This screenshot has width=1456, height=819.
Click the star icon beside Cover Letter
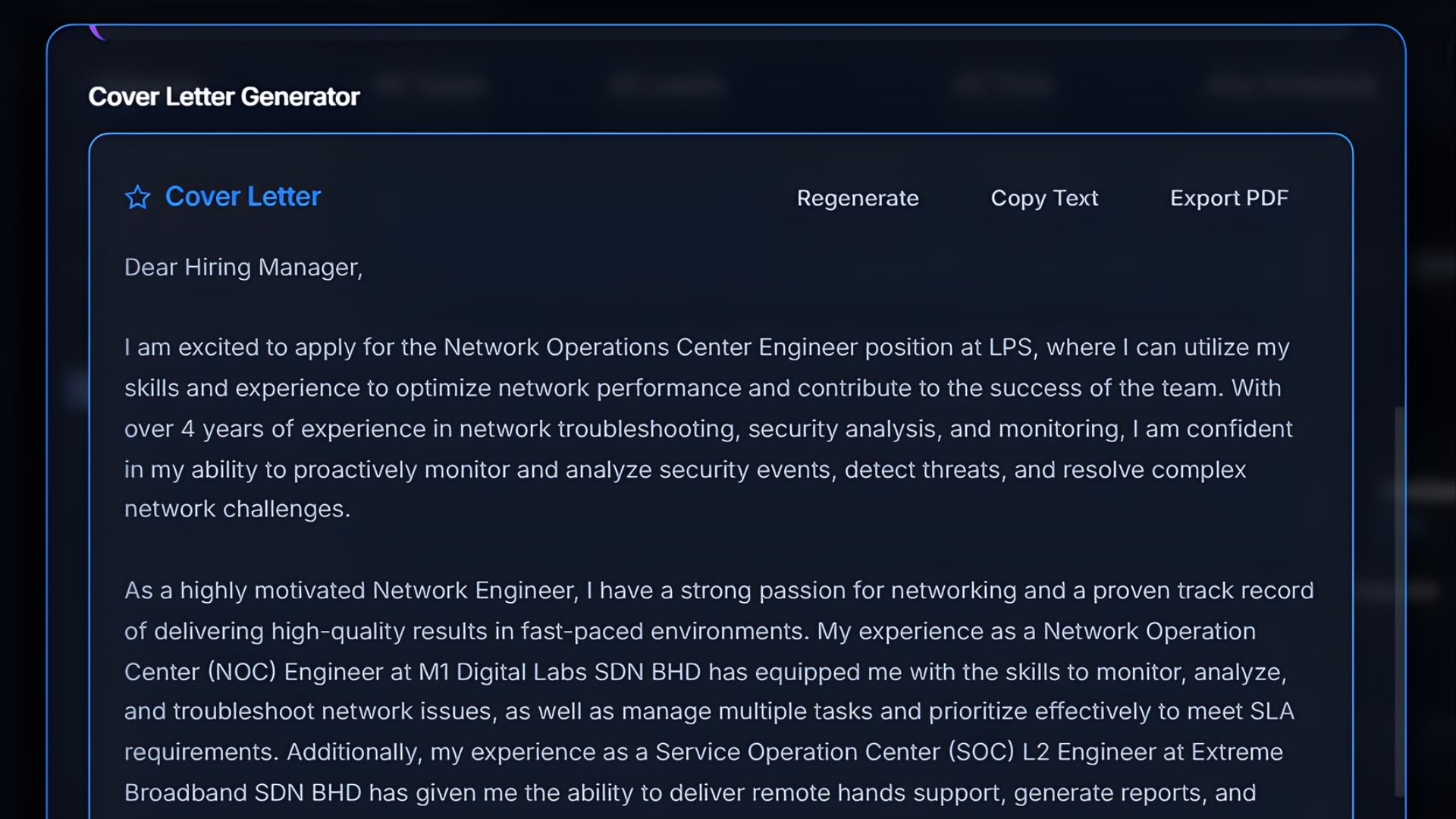coord(137,197)
